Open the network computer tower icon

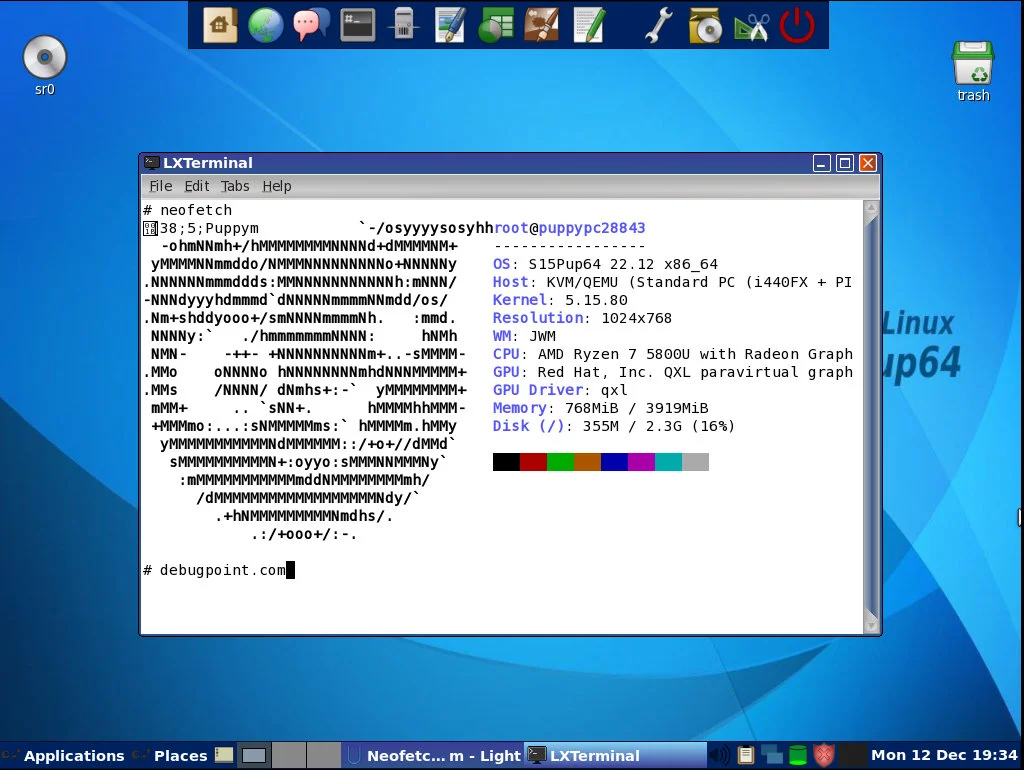pyautogui.click(x=404, y=25)
